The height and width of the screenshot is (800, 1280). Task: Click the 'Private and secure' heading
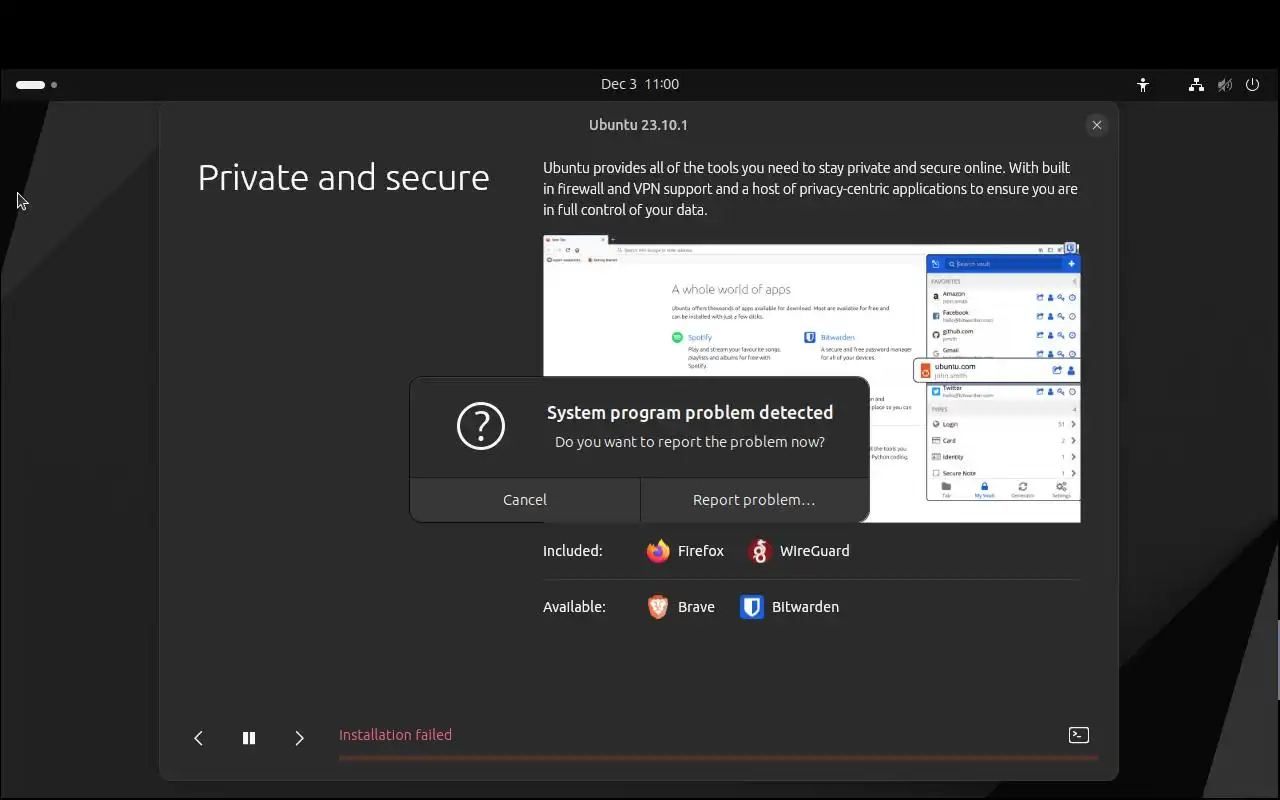(343, 178)
